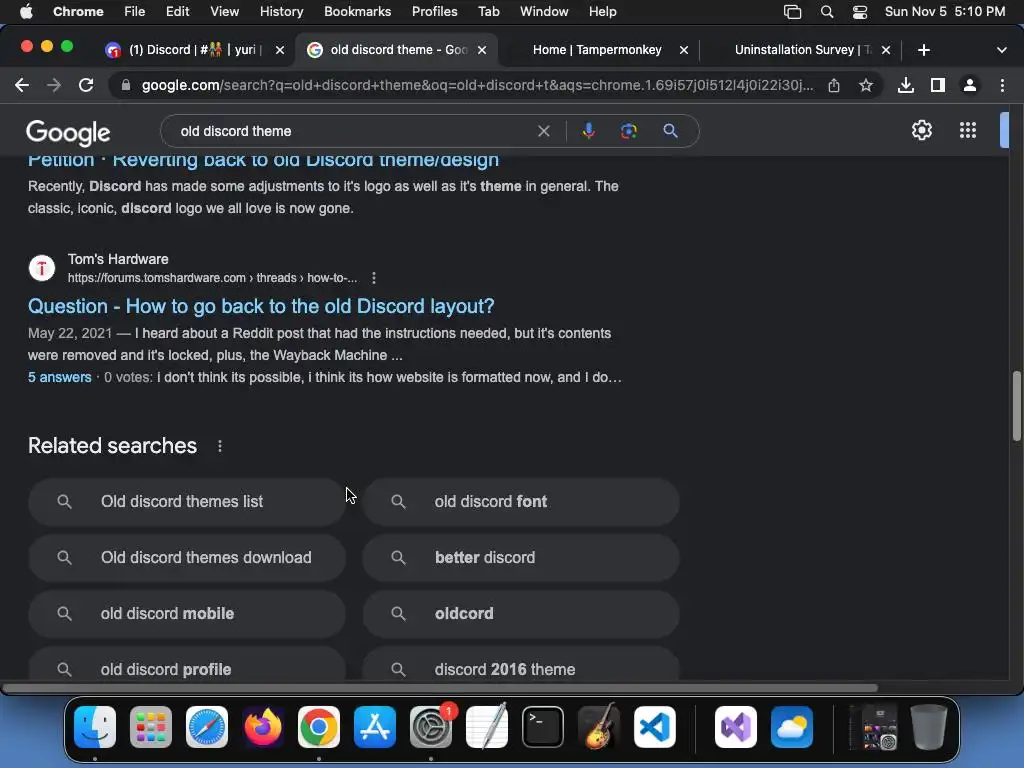
Task: Open the purple Visual Studio Dock icon
Action: click(736, 727)
